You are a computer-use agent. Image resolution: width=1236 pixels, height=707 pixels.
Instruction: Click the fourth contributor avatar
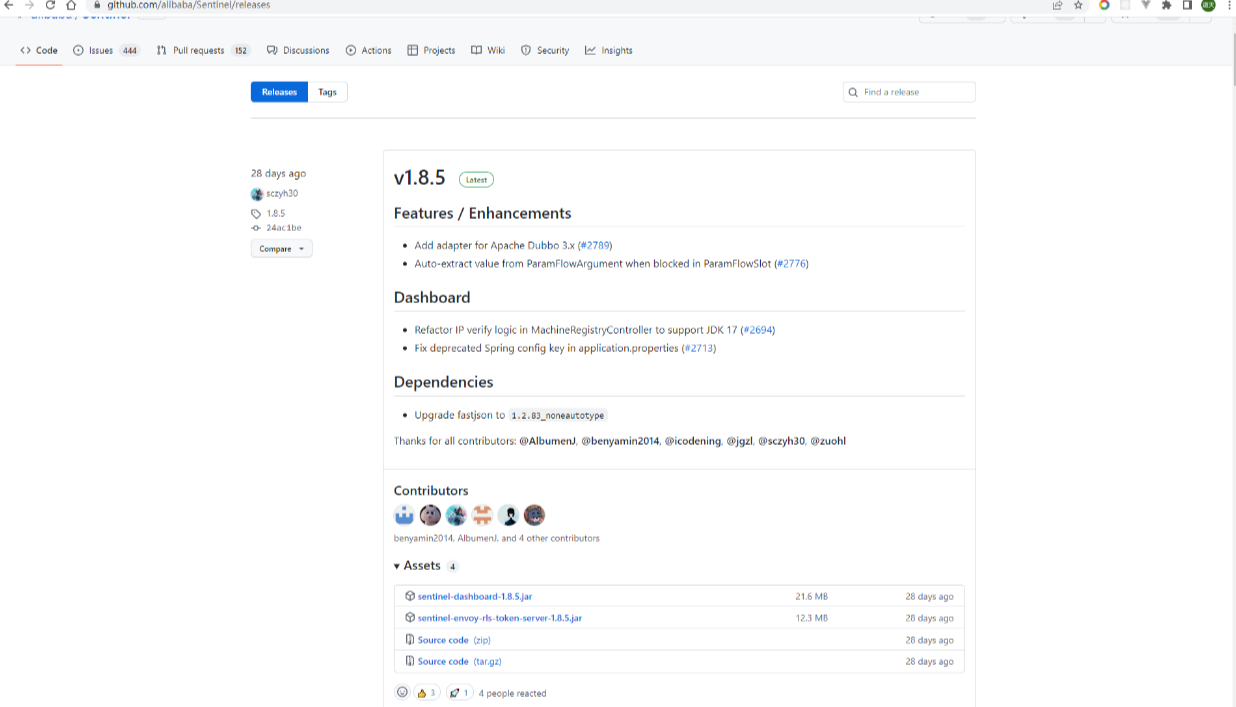pyautogui.click(x=482, y=515)
